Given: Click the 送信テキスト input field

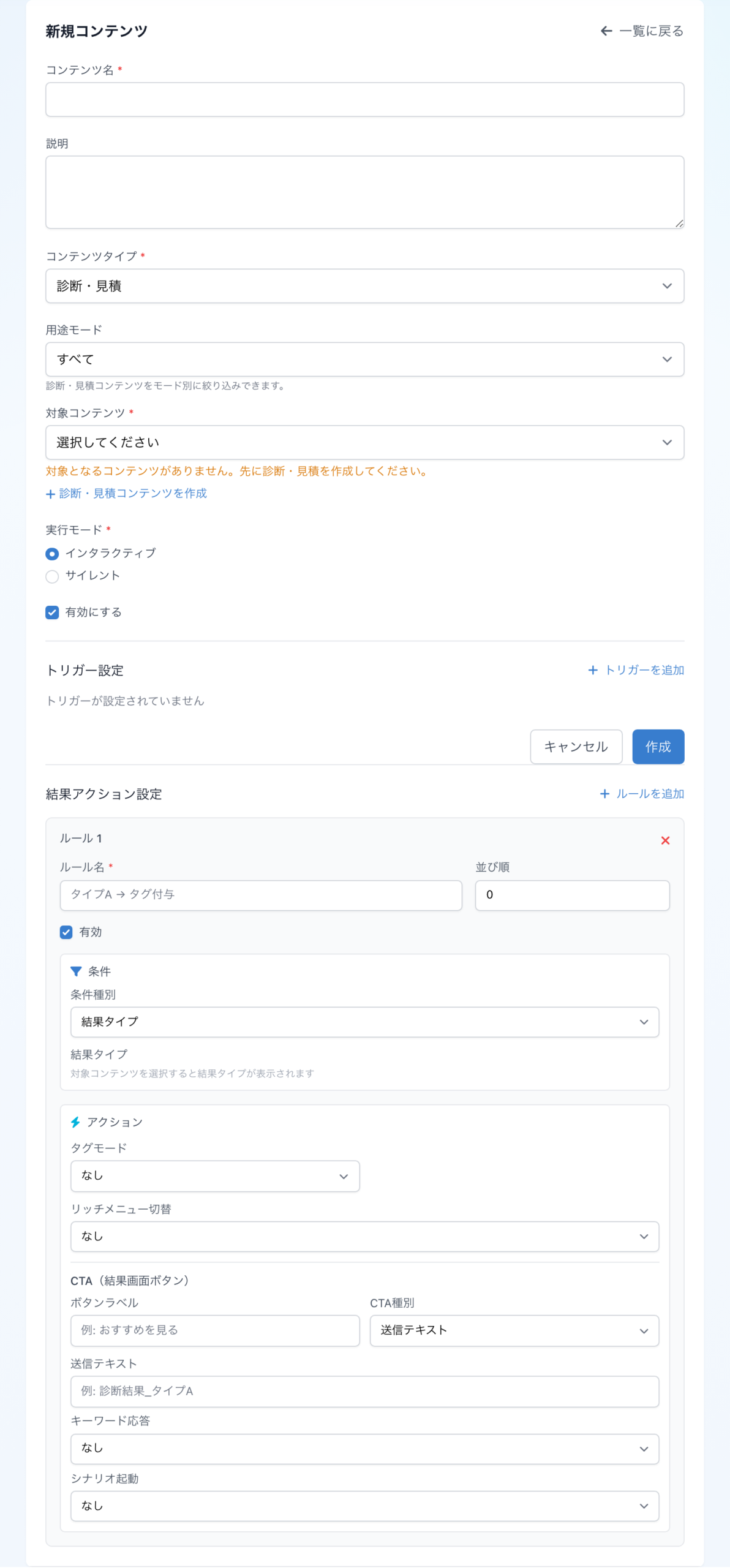Looking at the screenshot, I should [365, 1392].
